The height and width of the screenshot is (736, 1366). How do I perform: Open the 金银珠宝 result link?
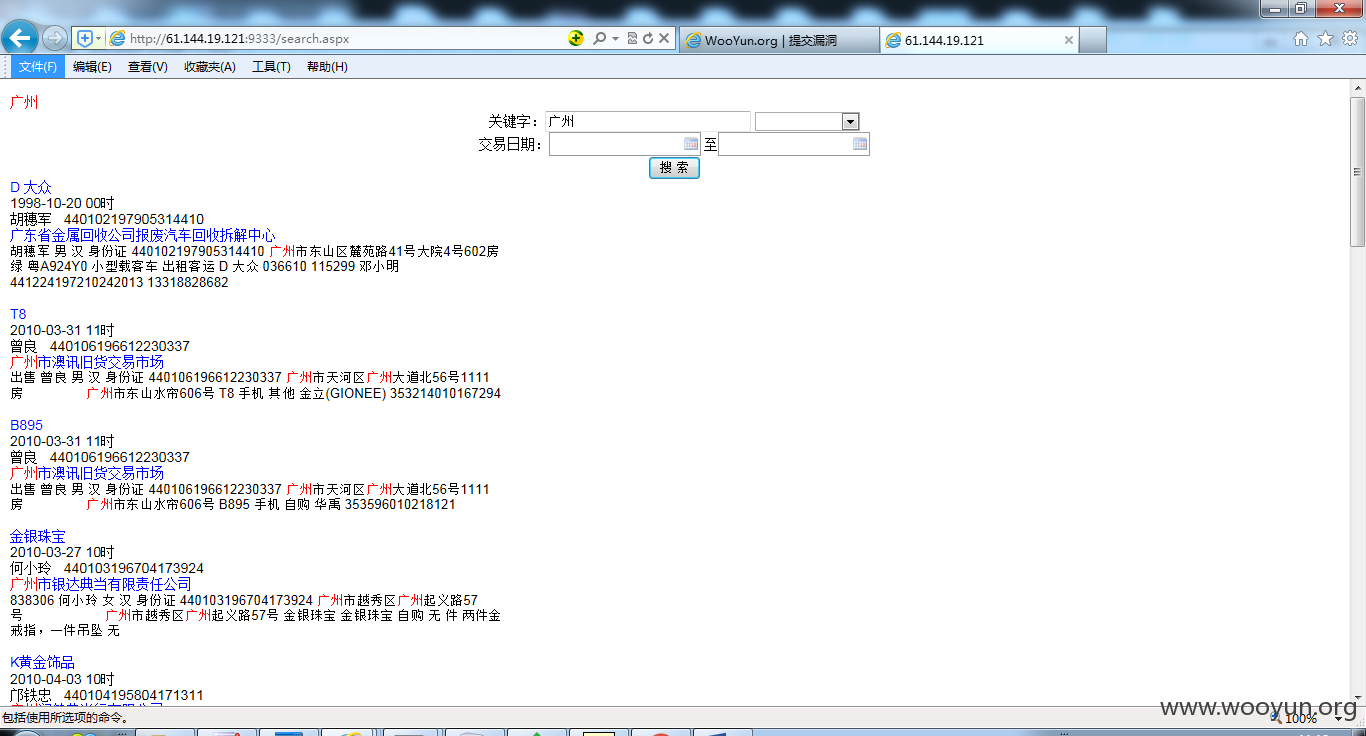coord(38,536)
